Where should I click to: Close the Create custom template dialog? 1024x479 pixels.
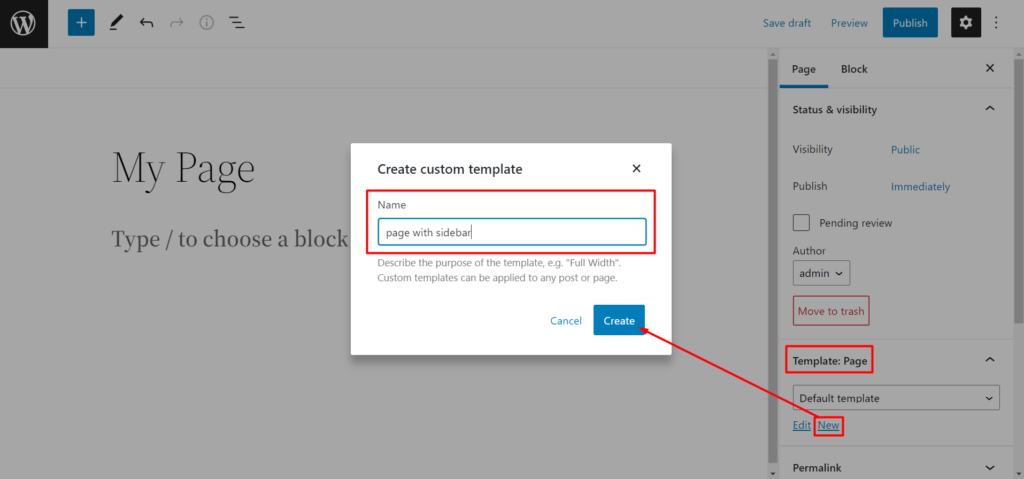[x=637, y=169]
